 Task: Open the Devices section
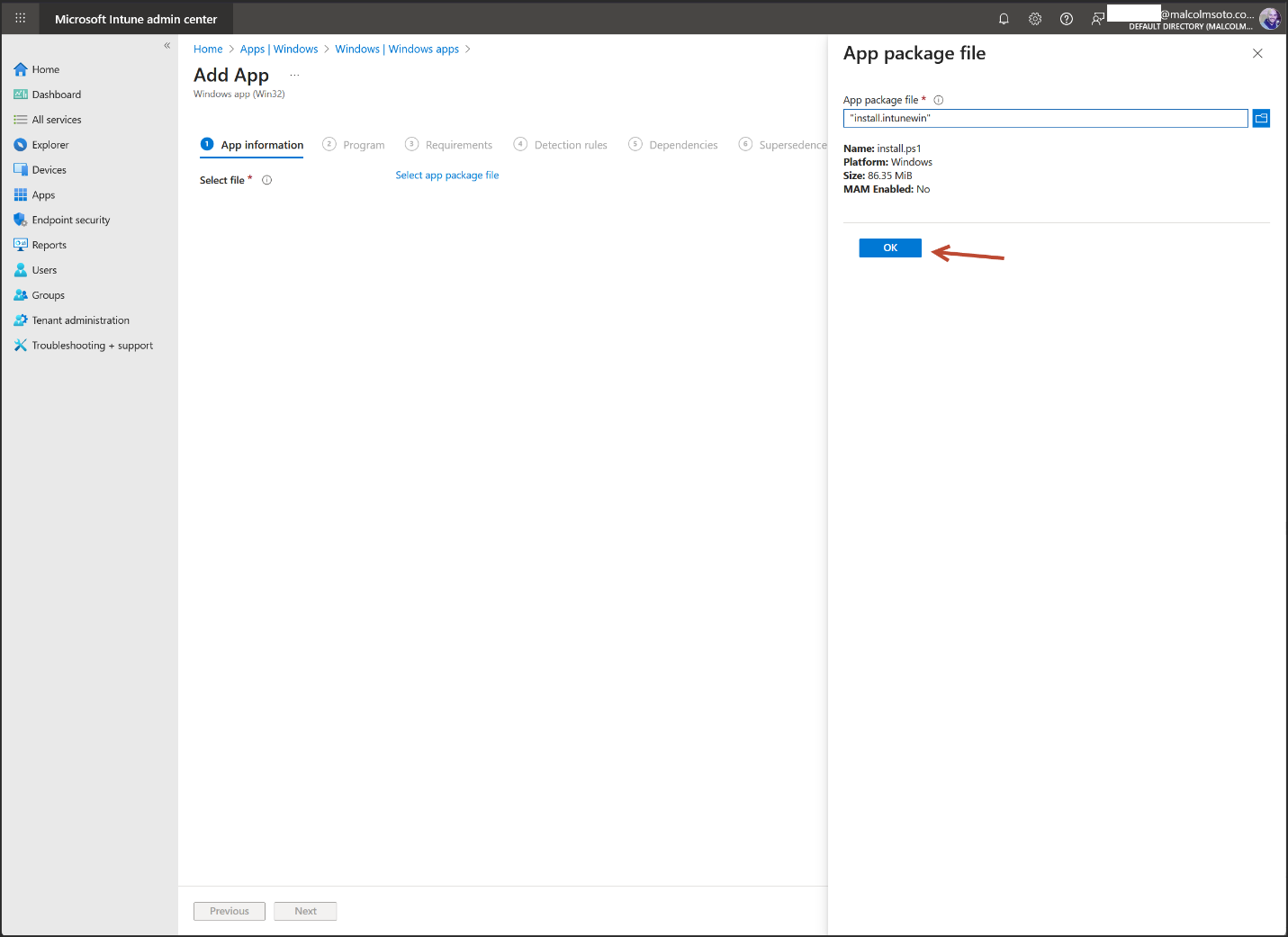49,169
